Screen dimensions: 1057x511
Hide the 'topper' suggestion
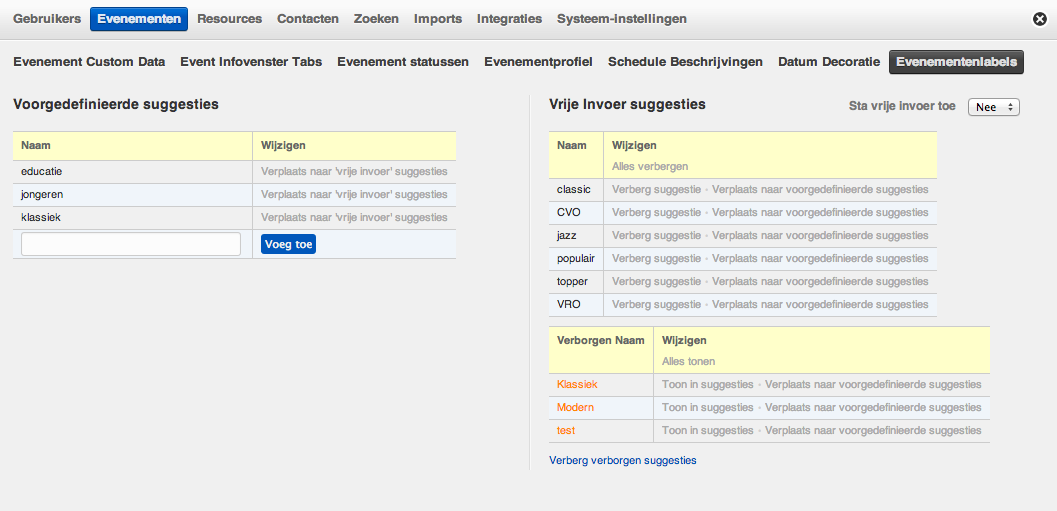click(656, 281)
